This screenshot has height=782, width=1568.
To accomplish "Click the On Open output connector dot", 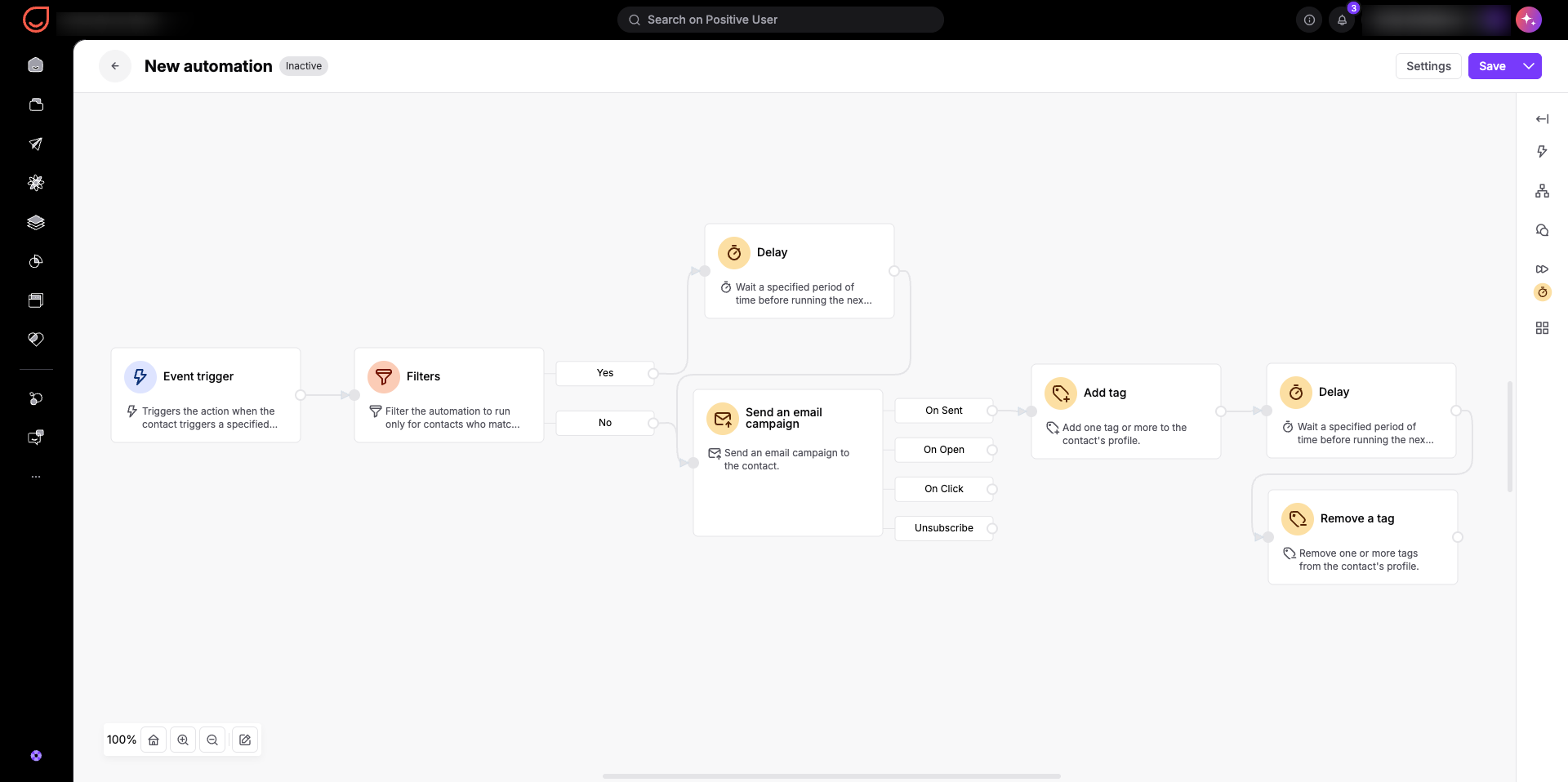I will coord(992,450).
